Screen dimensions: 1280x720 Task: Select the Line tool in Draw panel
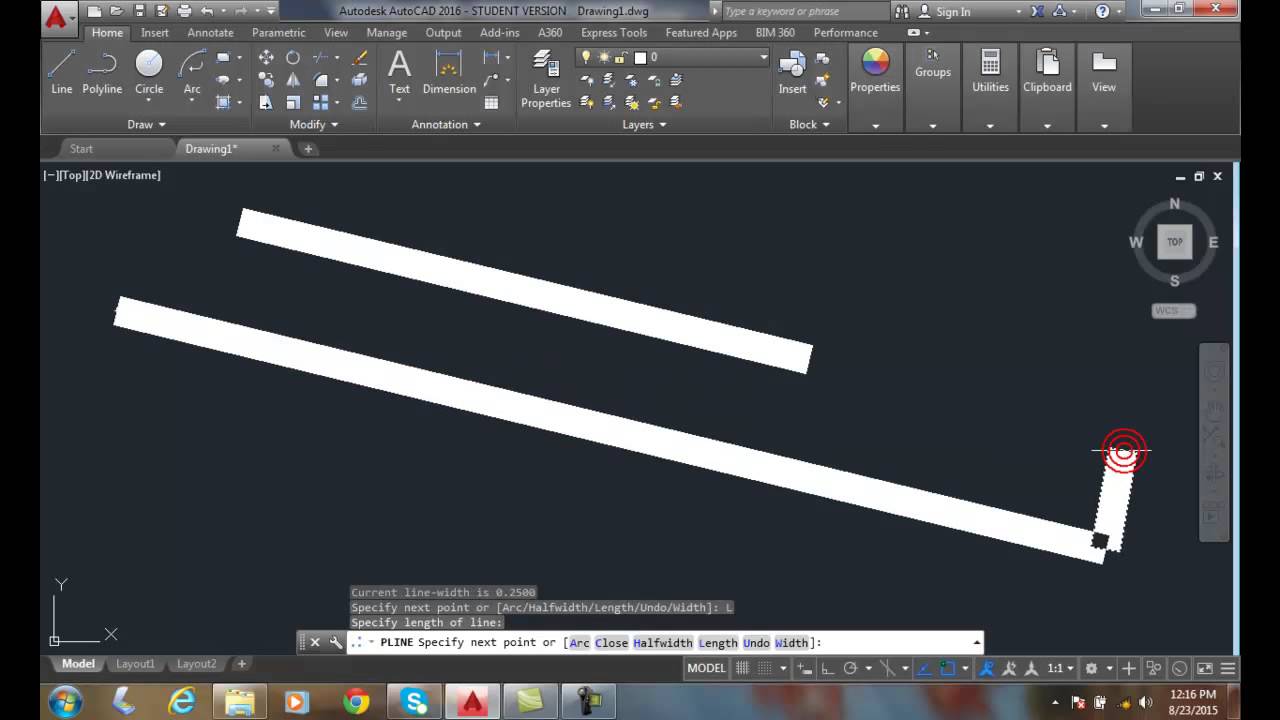(62, 72)
